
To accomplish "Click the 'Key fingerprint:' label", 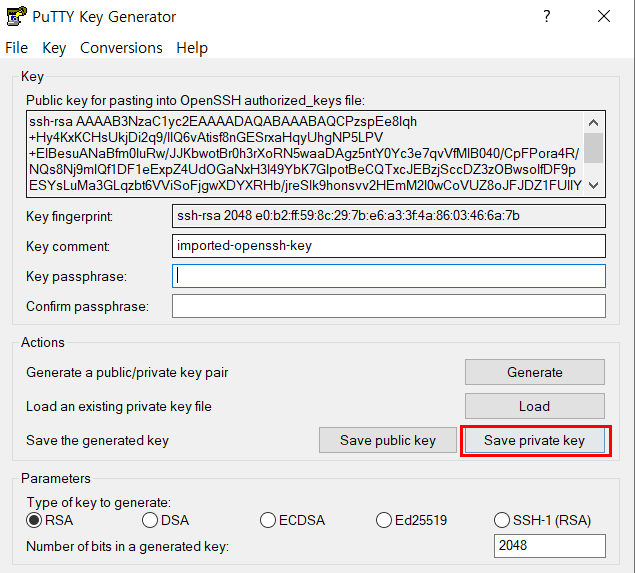I will click(x=69, y=217).
